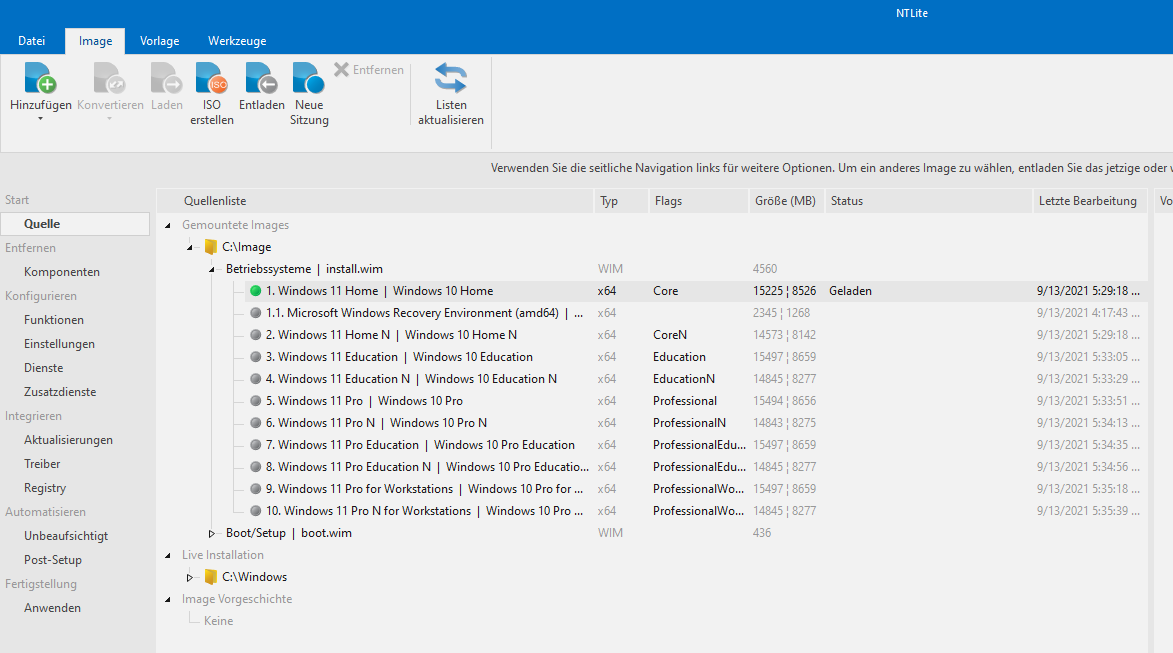1173x653 pixels.
Task: Open Dienste page
Action: point(43,367)
